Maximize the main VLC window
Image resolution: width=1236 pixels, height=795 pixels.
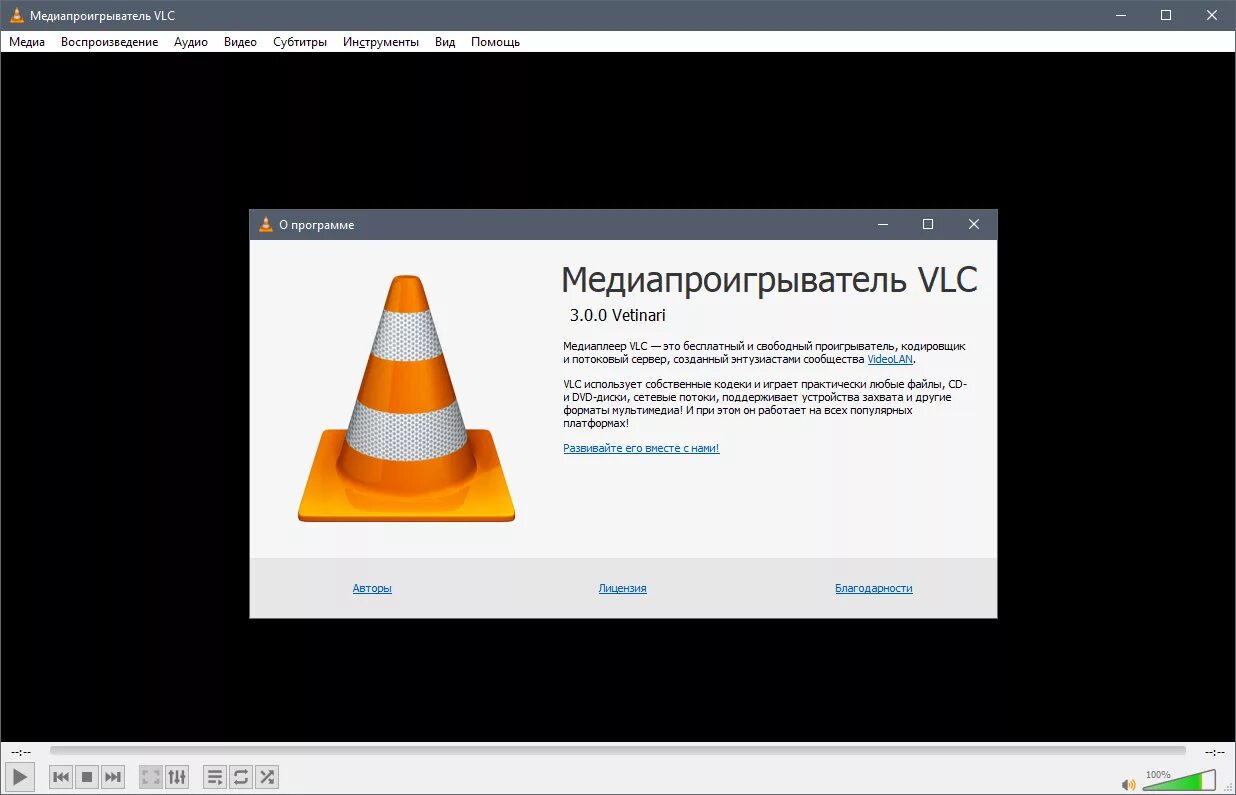[1166, 15]
